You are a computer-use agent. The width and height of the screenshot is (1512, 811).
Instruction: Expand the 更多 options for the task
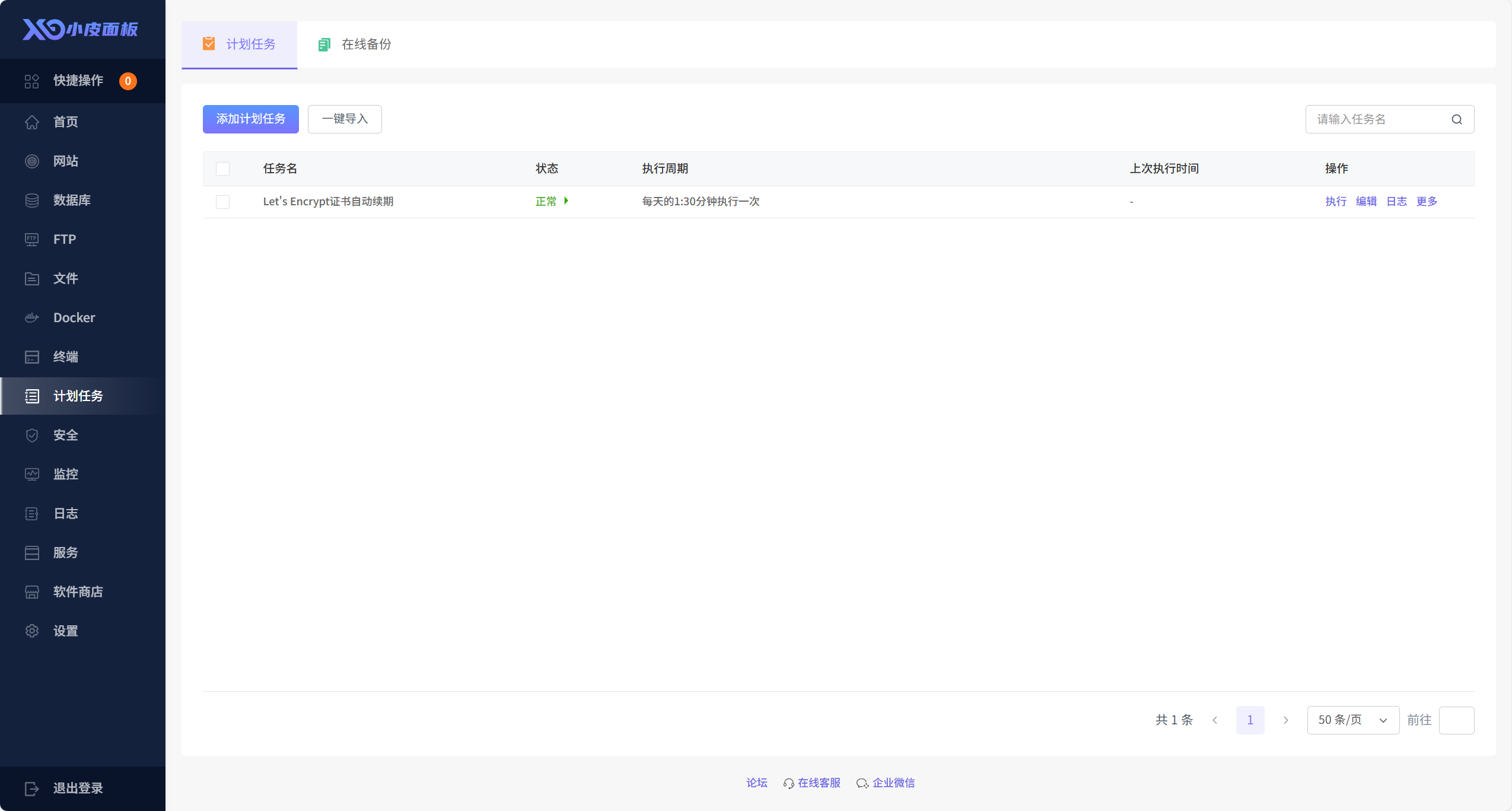(x=1426, y=201)
